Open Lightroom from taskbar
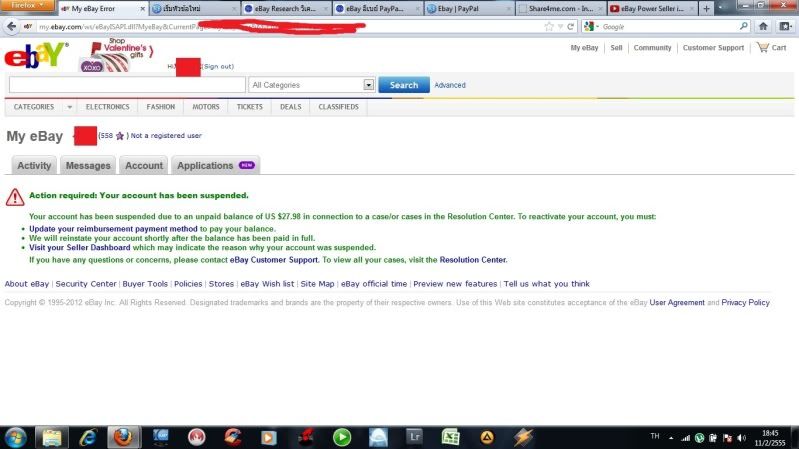 [x=414, y=437]
